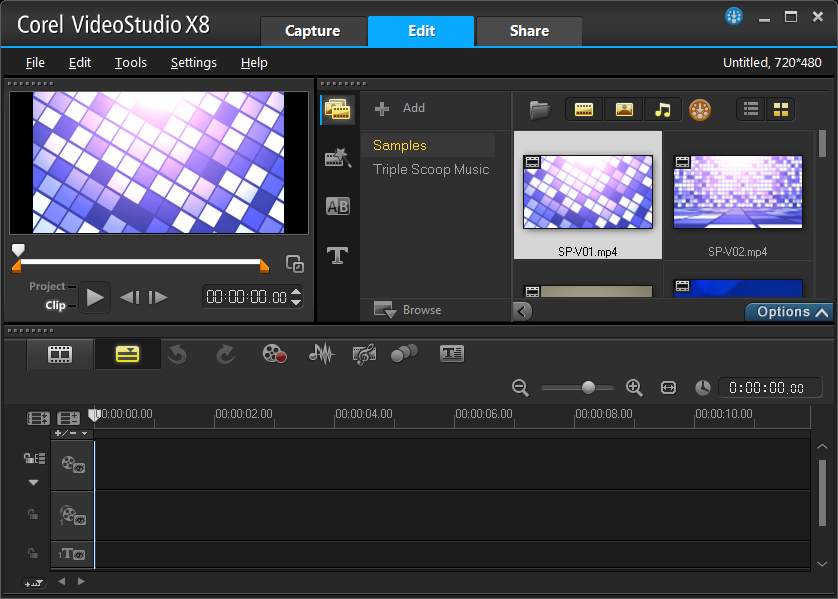The height and width of the screenshot is (599, 838).
Task: Open the Edit menu
Action: pos(80,63)
